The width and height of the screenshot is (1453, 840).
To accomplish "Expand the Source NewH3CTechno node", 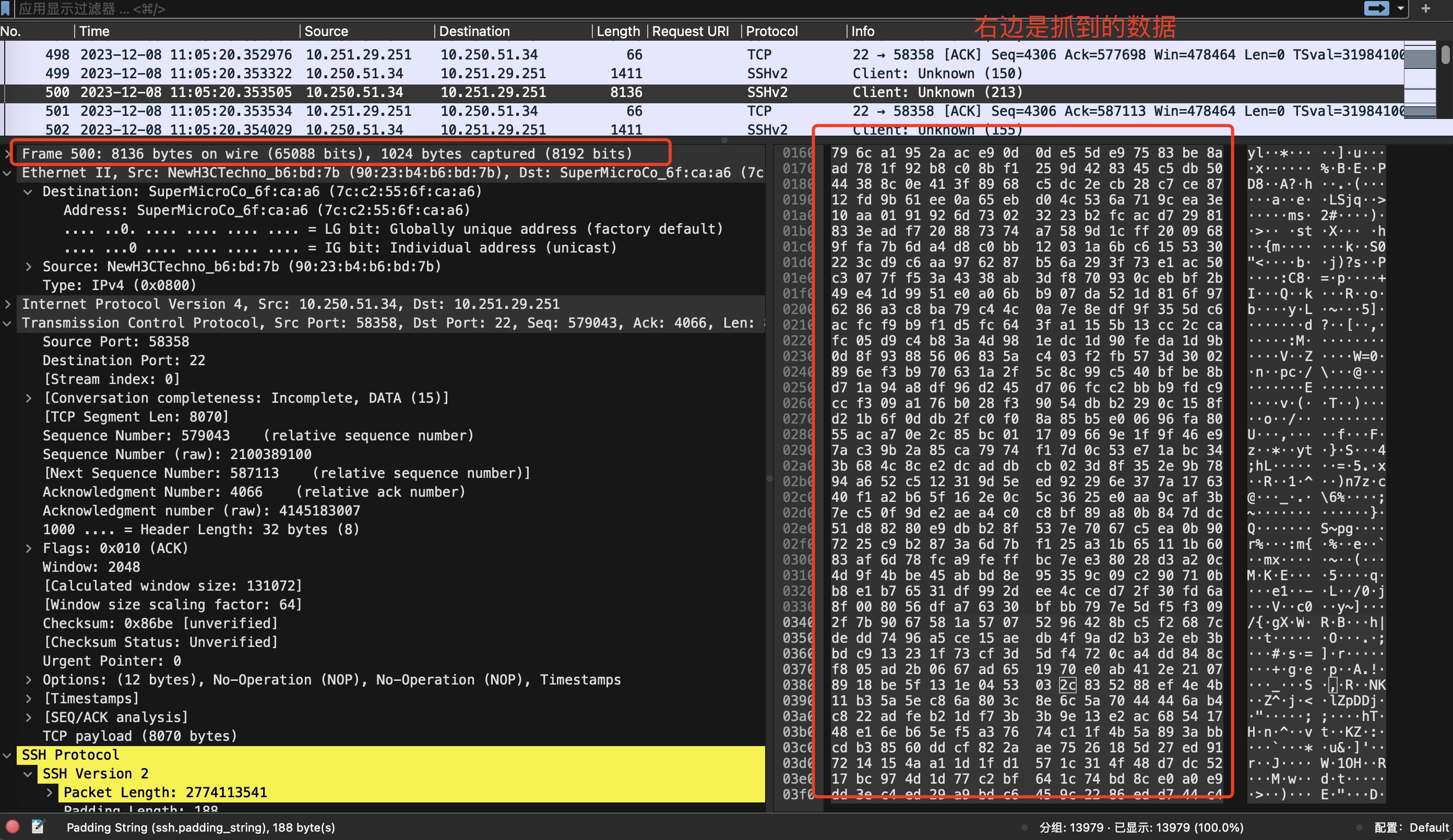I will (28, 267).
